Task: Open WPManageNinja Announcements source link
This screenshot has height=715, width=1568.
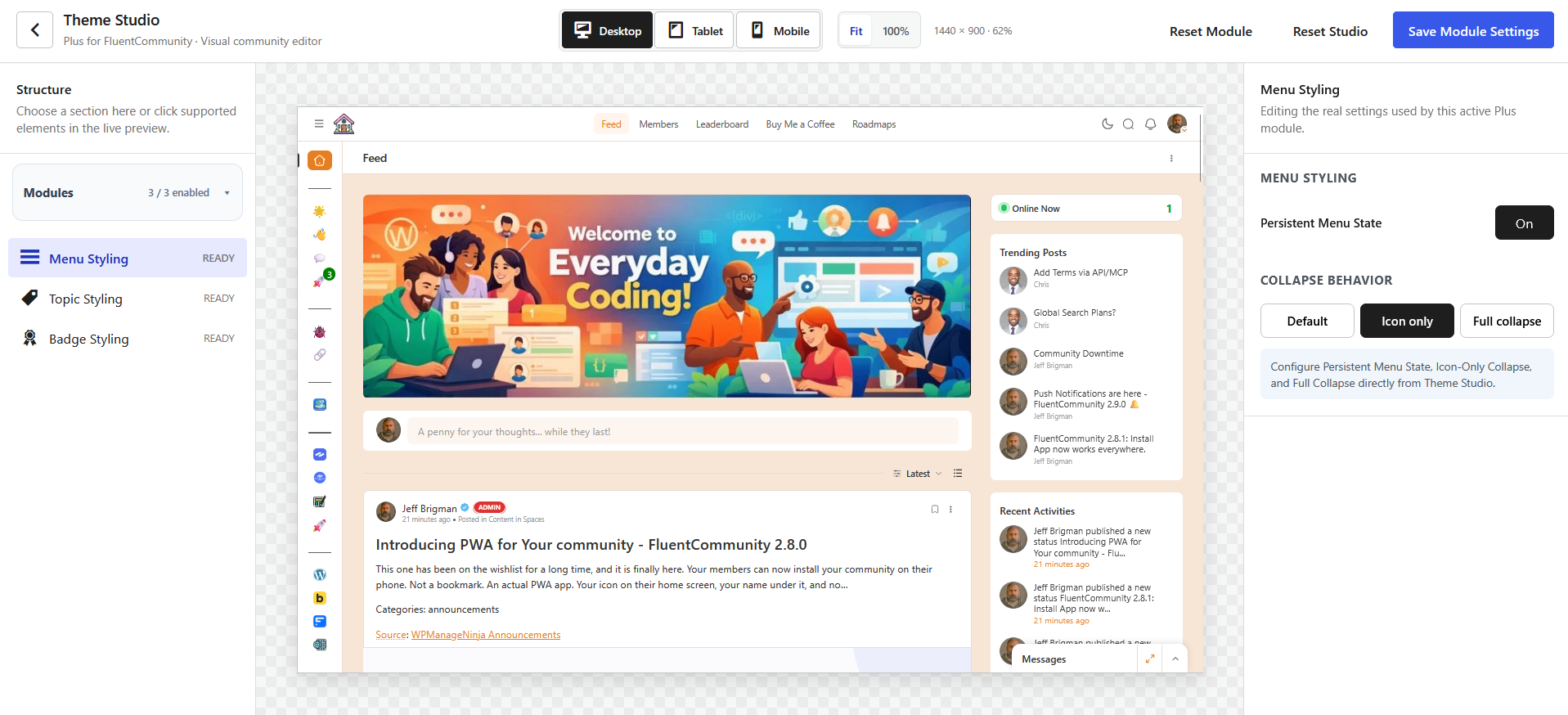Action: [x=486, y=635]
